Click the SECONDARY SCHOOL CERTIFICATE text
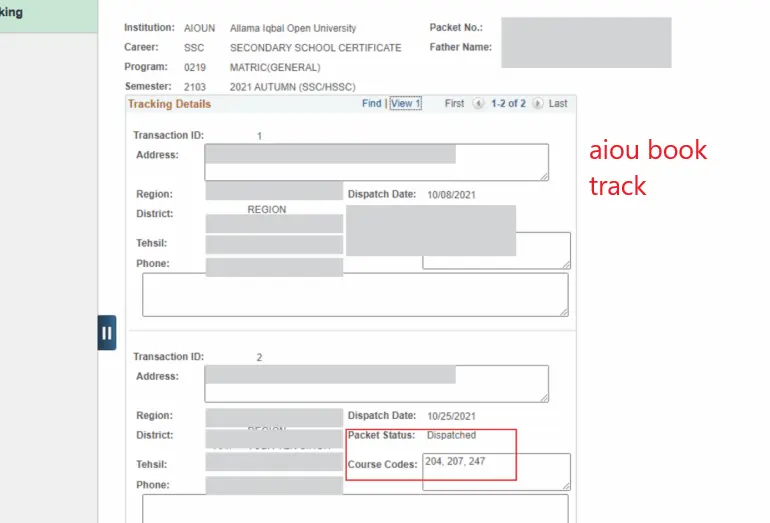 tap(315, 48)
